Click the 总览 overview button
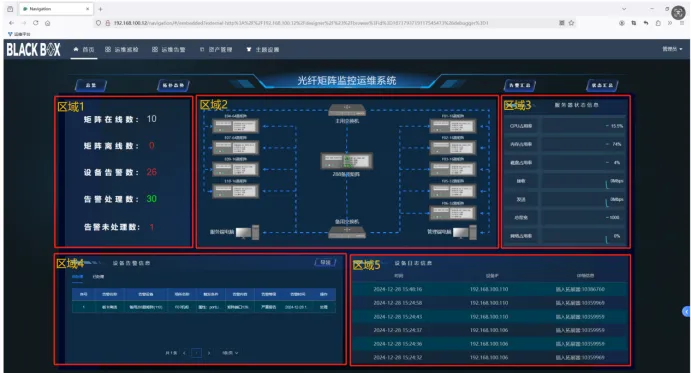The width and height of the screenshot is (691, 374). click(x=91, y=85)
